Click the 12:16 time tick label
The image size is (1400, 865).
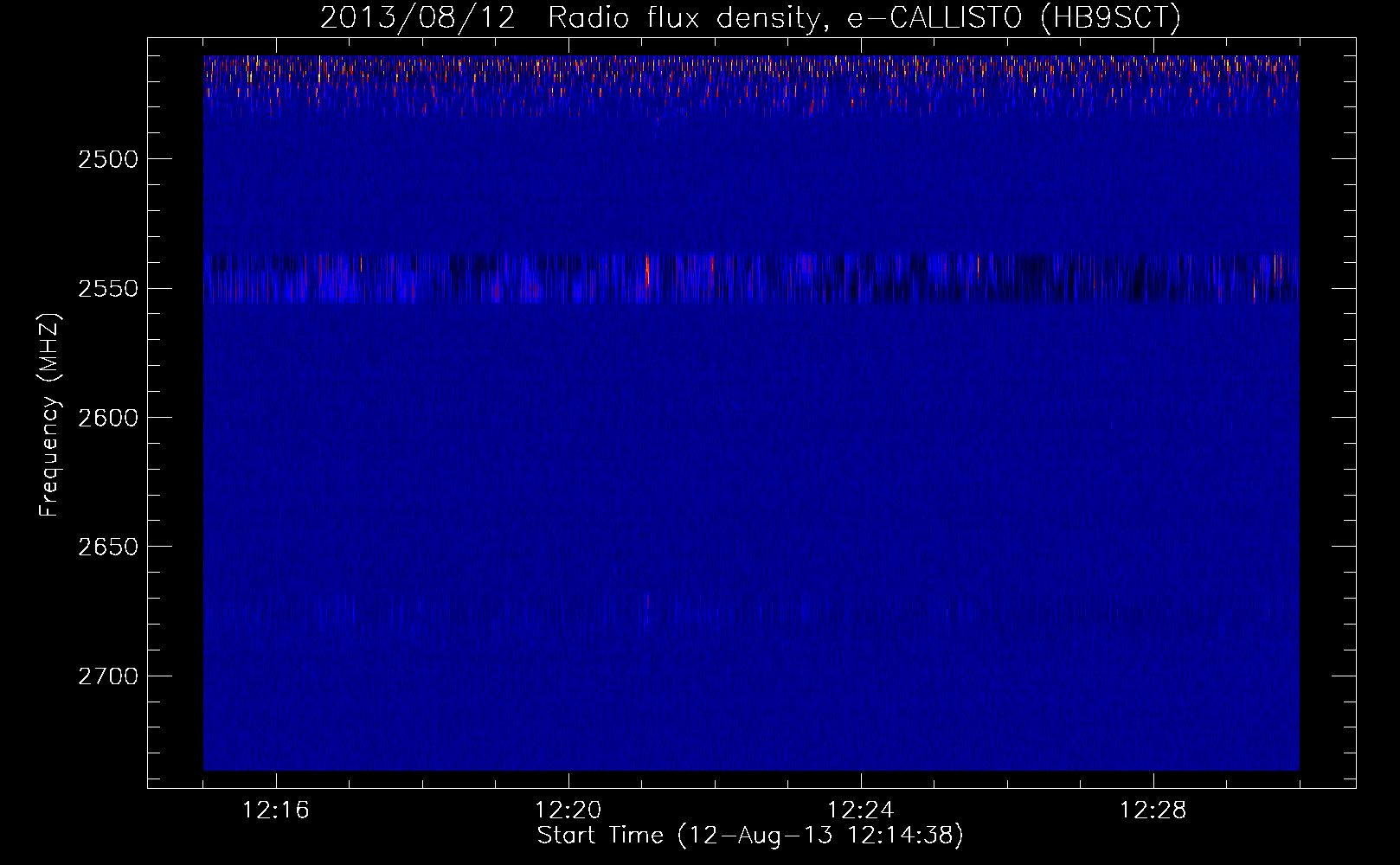(x=276, y=810)
